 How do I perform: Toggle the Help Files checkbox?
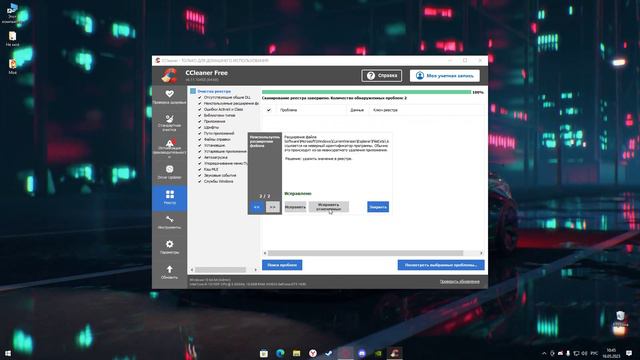[x=200, y=139]
